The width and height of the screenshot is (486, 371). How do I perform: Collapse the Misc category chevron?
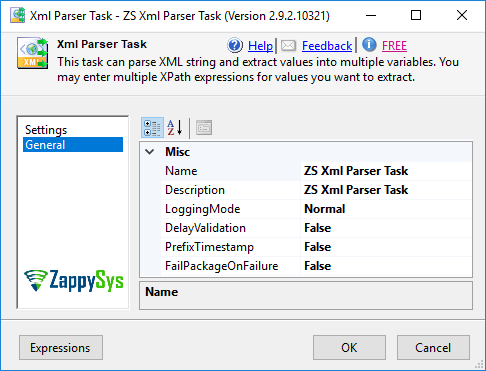(150, 152)
